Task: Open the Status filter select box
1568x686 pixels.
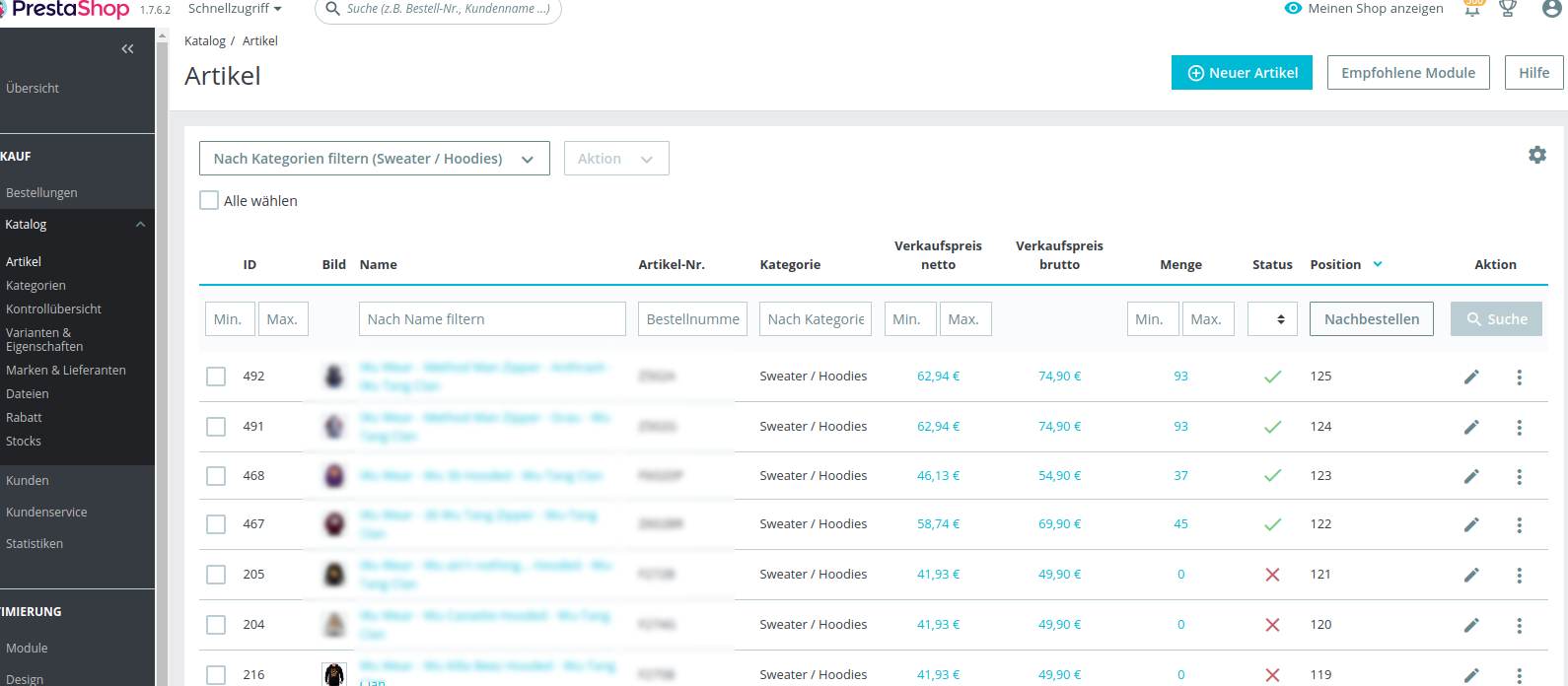Action: (1271, 319)
